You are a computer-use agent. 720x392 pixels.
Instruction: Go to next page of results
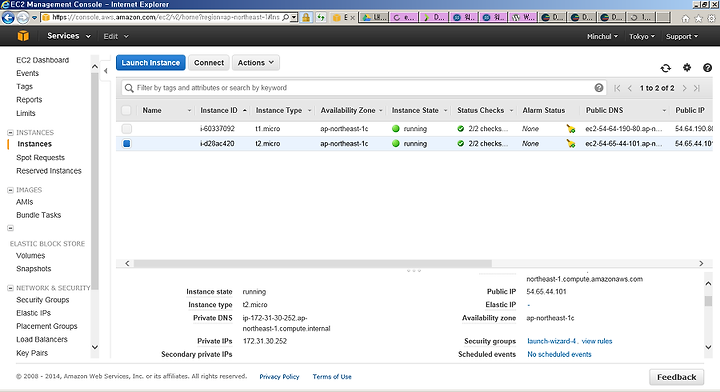(x=684, y=88)
